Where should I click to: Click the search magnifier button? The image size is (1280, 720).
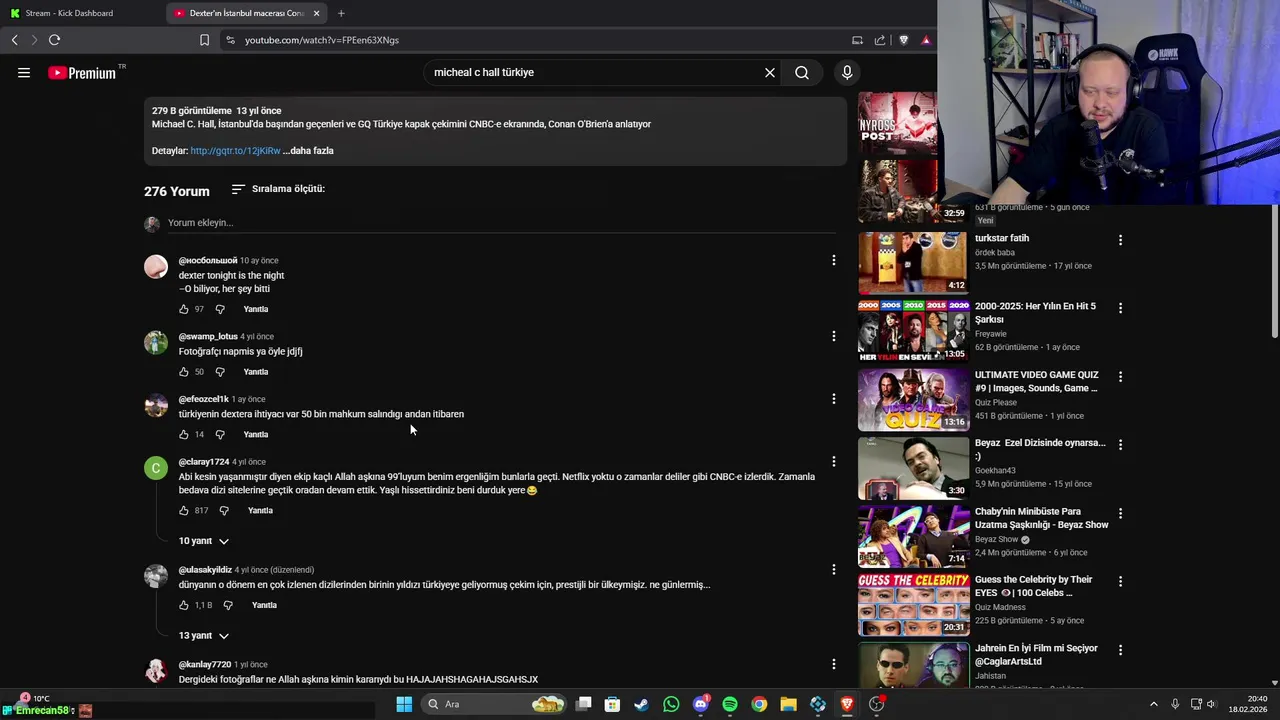tap(802, 72)
